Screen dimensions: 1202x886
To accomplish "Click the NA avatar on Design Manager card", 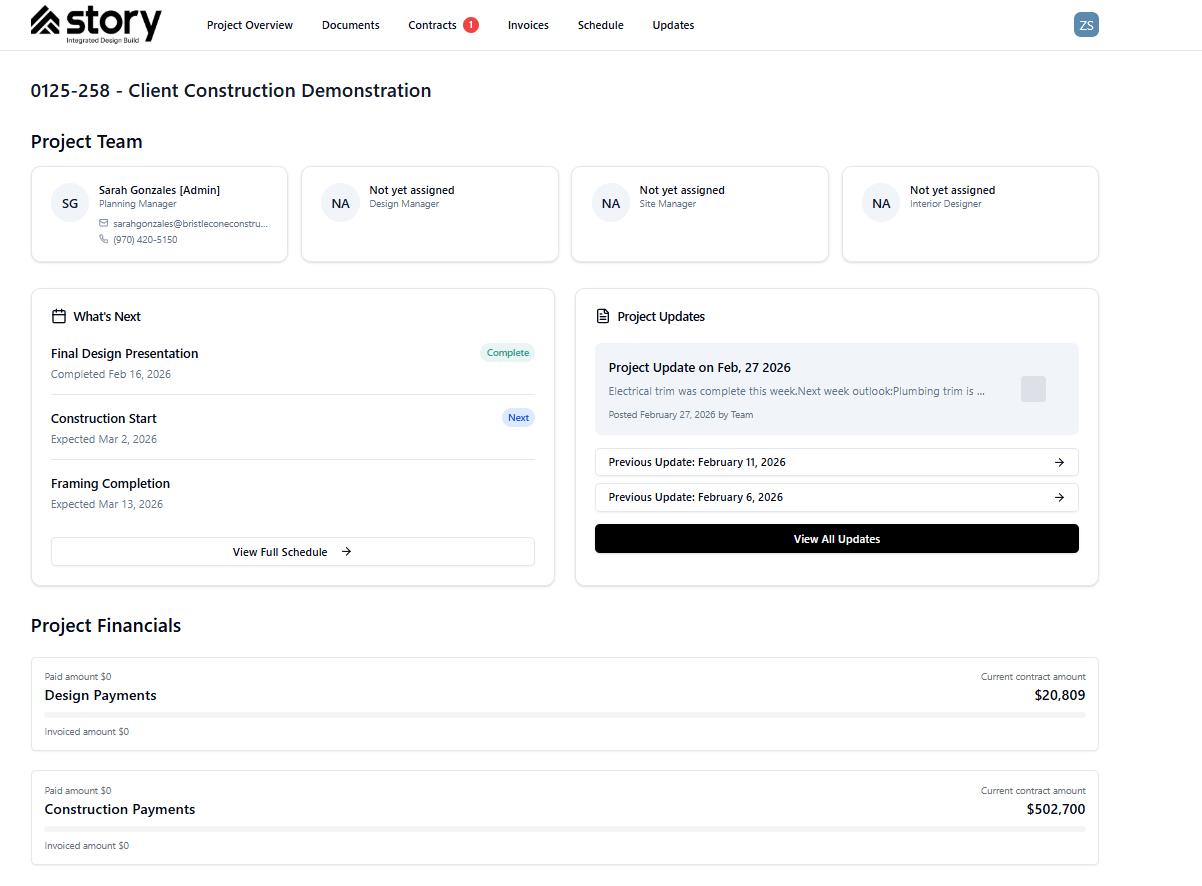I will [x=341, y=203].
